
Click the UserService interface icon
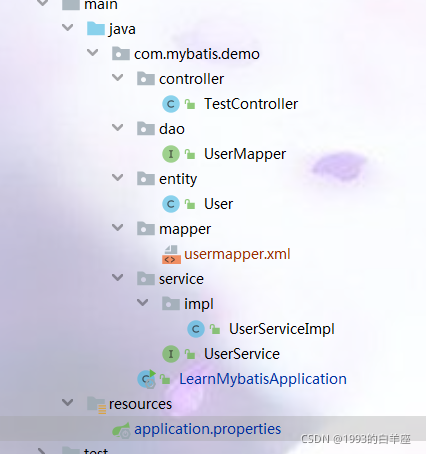171,354
